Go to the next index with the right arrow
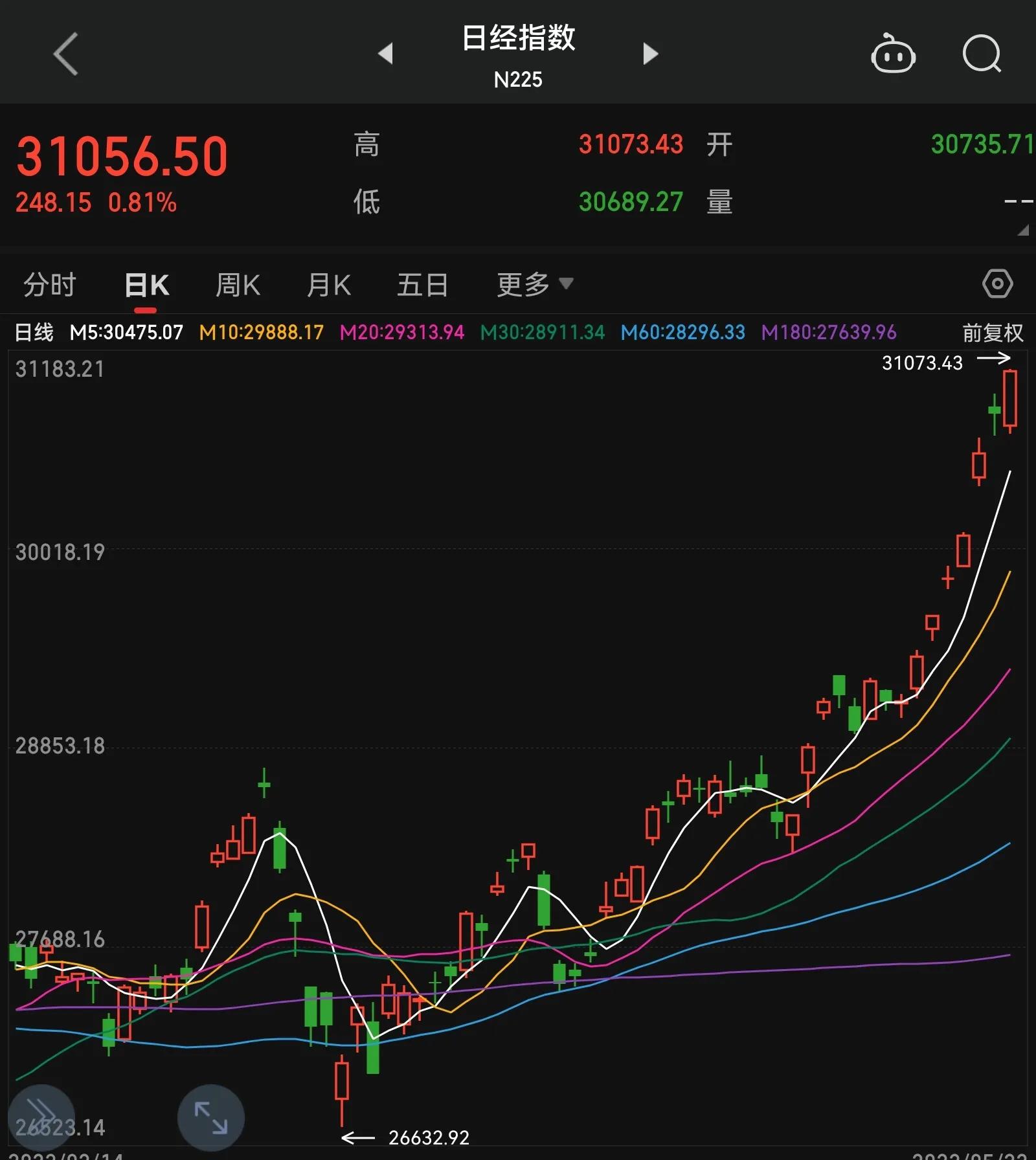 [x=650, y=54]
